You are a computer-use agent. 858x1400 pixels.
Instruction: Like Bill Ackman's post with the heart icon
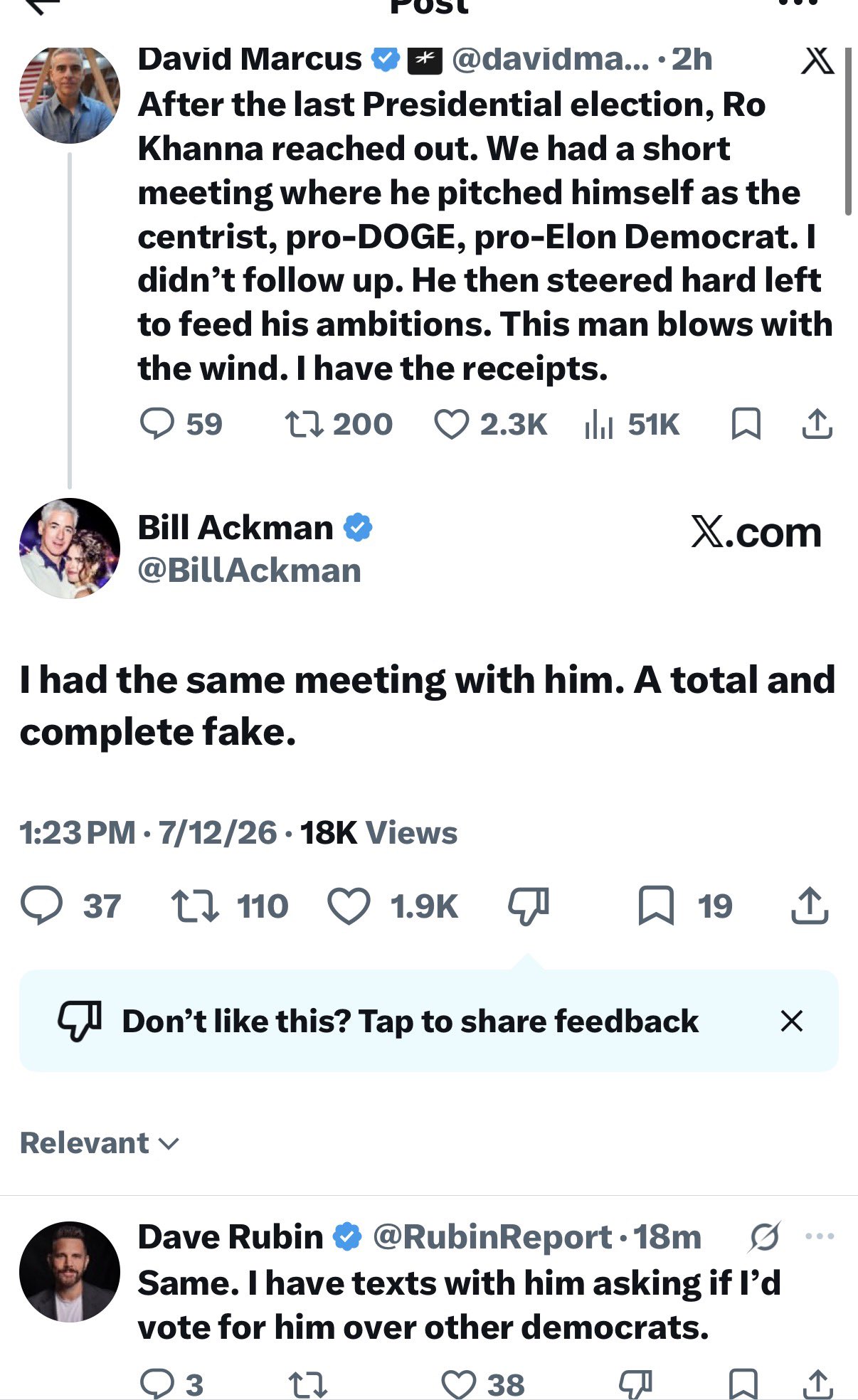pos(349,906)
